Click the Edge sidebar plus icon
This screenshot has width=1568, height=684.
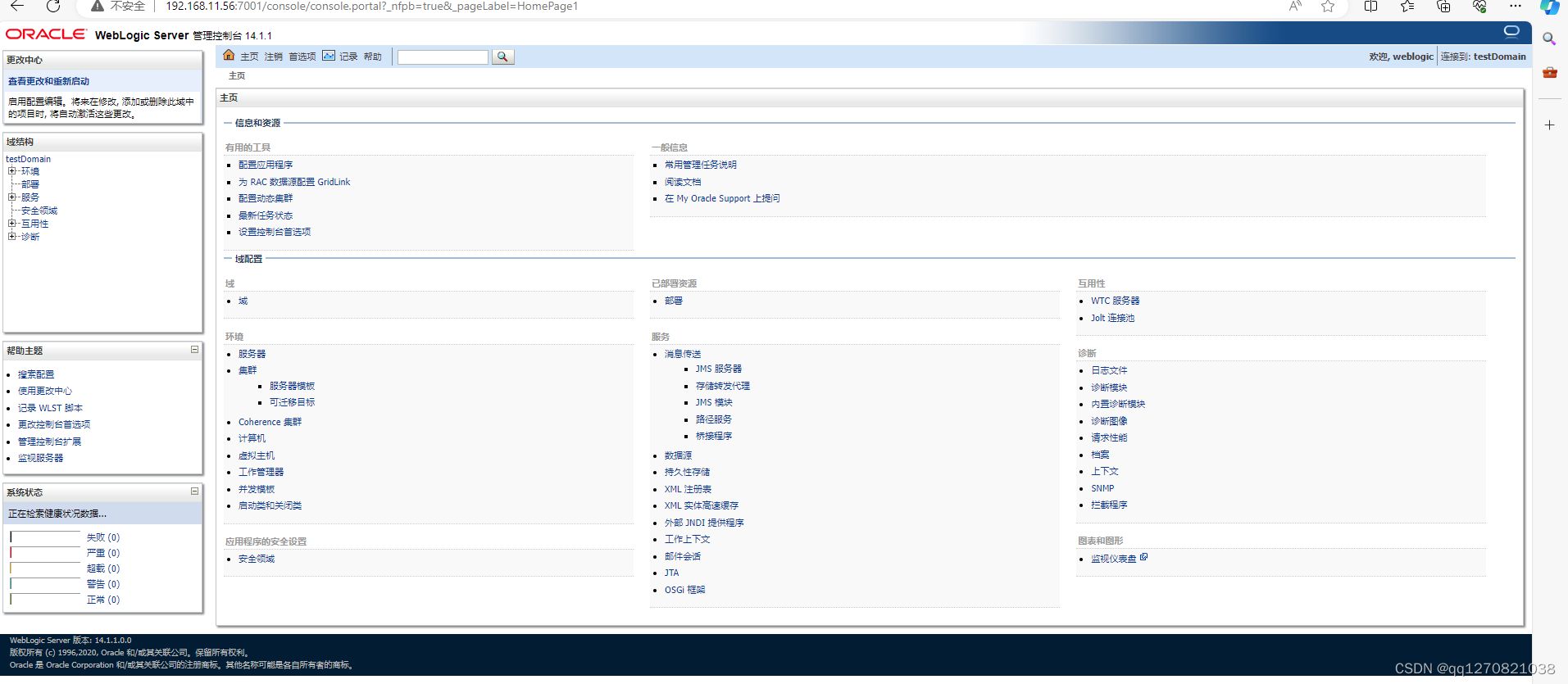[x=1549, y=125]
